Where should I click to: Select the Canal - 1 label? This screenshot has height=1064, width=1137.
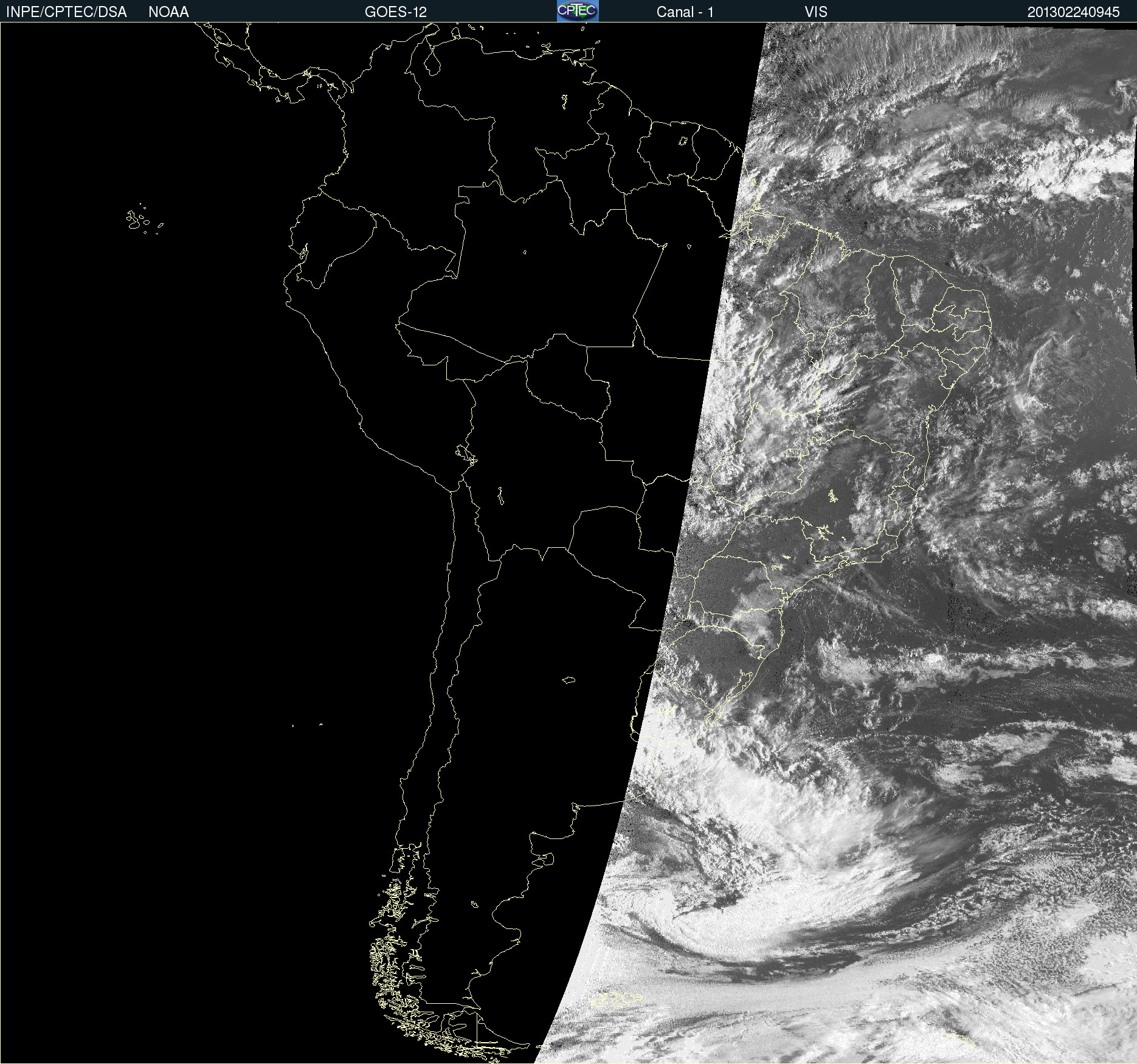685,12
